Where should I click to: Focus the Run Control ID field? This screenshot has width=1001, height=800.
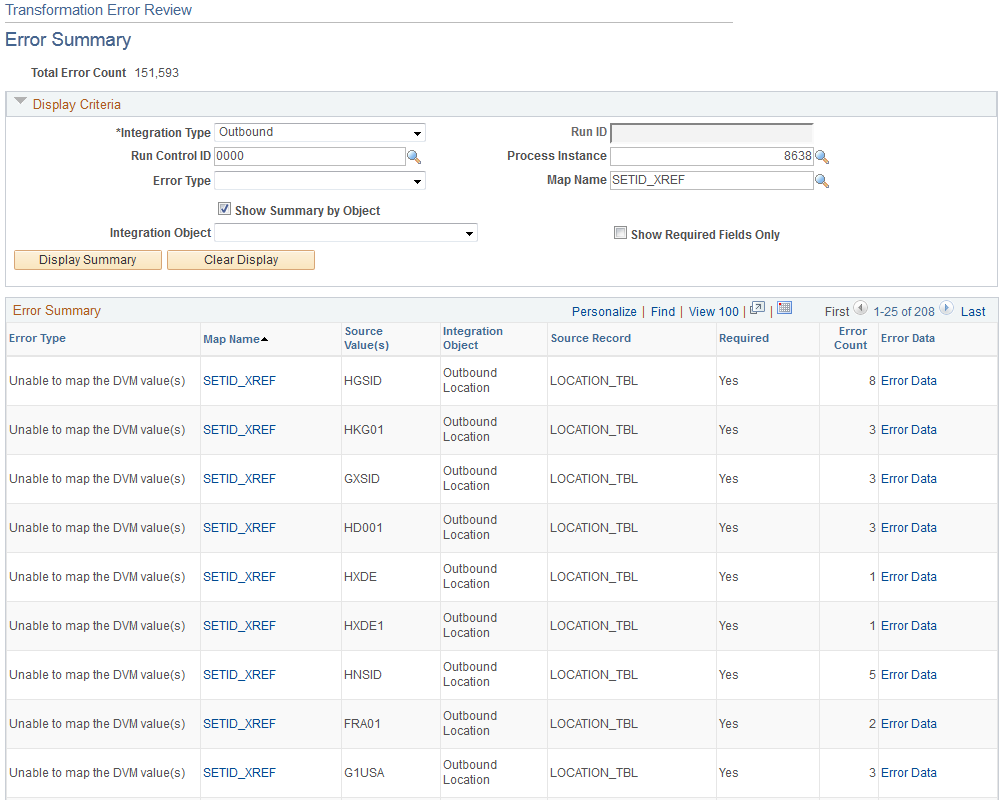click(x=310, y=156)
